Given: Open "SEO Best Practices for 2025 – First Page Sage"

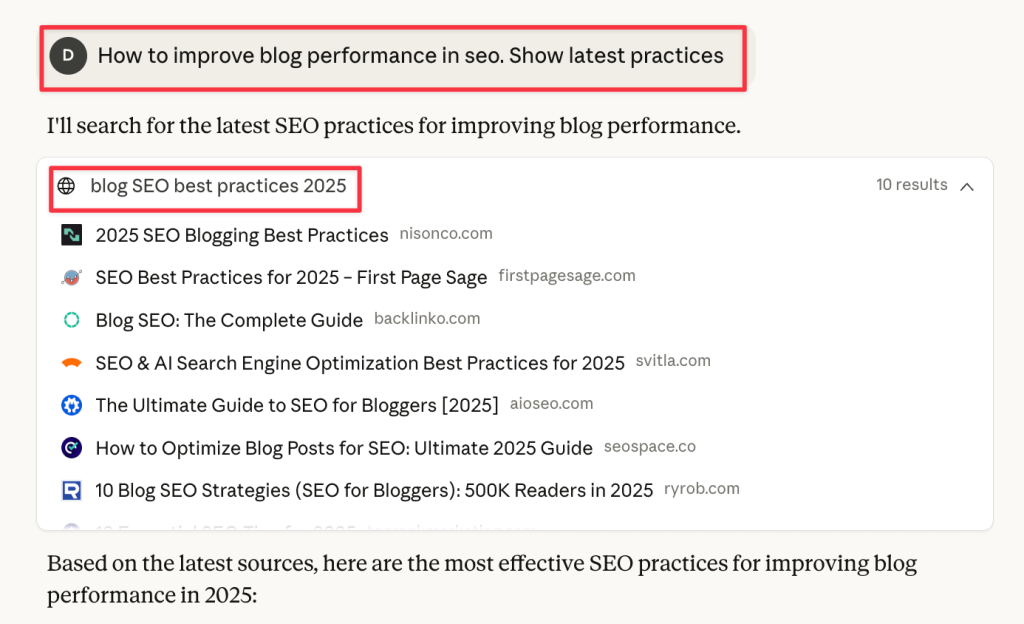Looking at the screenshot, I should point(291,278).
